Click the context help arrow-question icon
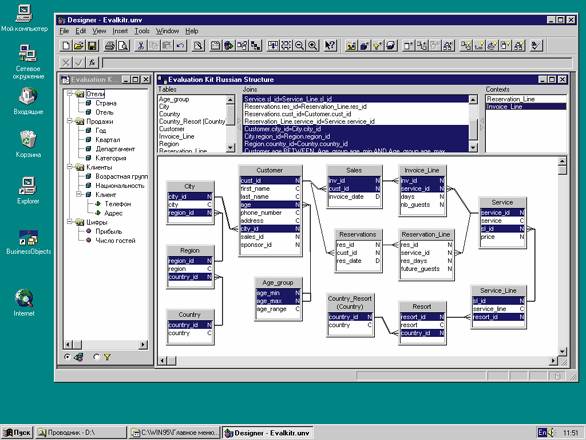Viewport: 586px width, 440px height. [330, 46]
